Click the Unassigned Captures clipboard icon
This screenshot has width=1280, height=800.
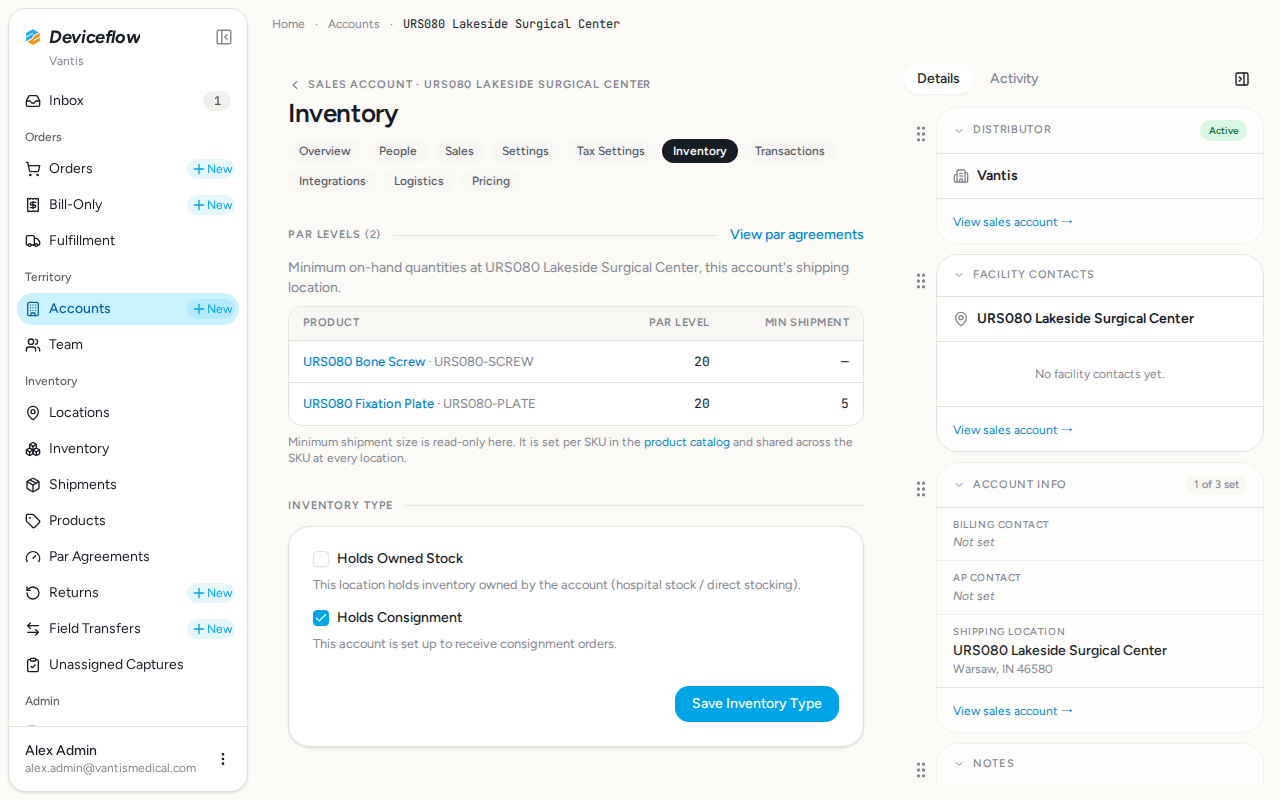[x=33, y=665]
